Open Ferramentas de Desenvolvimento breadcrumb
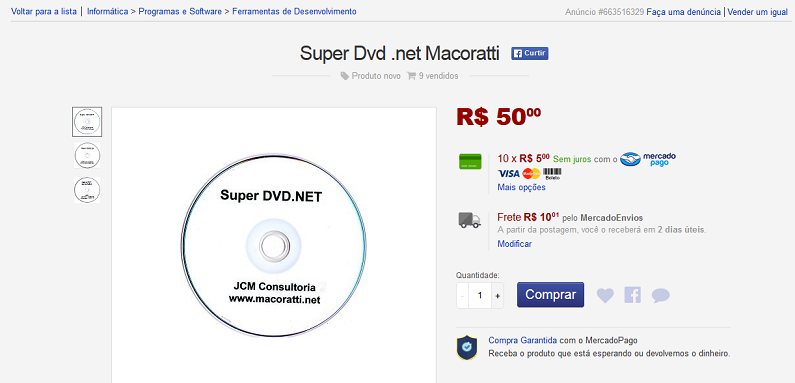The width and height of the screenshot is (795, 383). 294,11
